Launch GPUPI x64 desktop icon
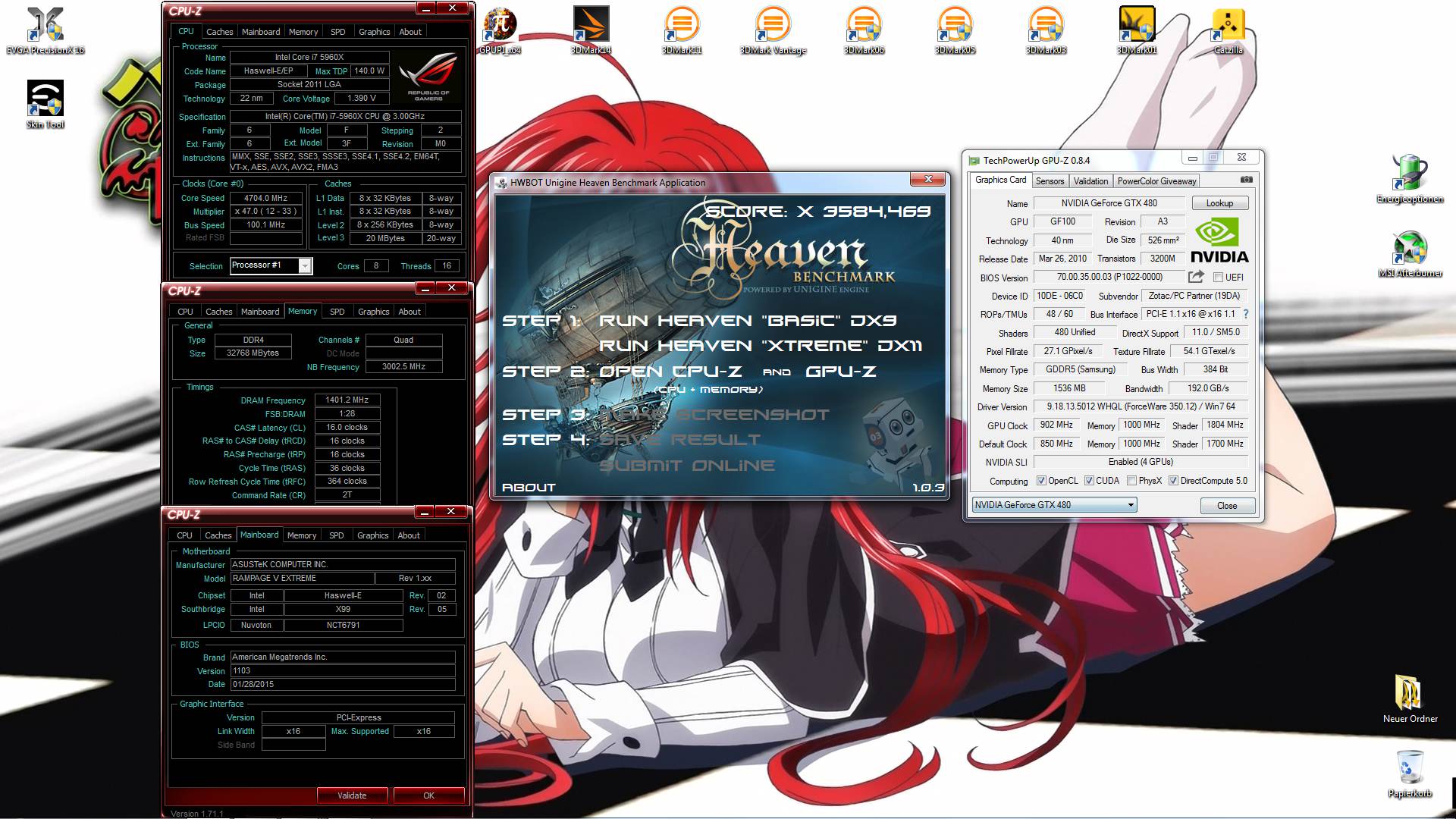This screenshot has height=819, width=1456. click(500, 30)
